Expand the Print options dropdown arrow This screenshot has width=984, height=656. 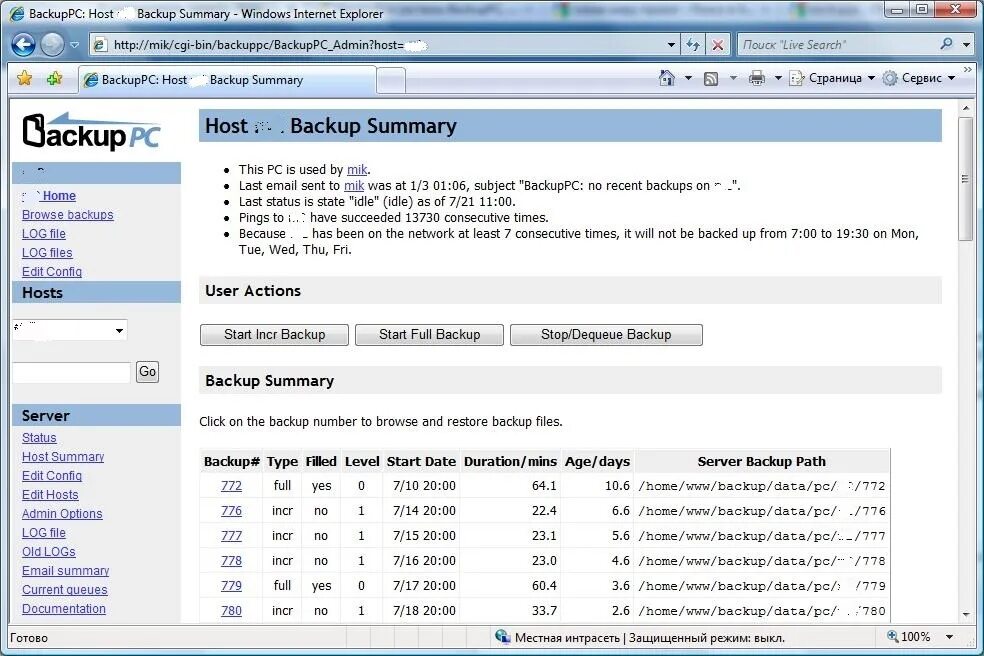coord(778,78)
